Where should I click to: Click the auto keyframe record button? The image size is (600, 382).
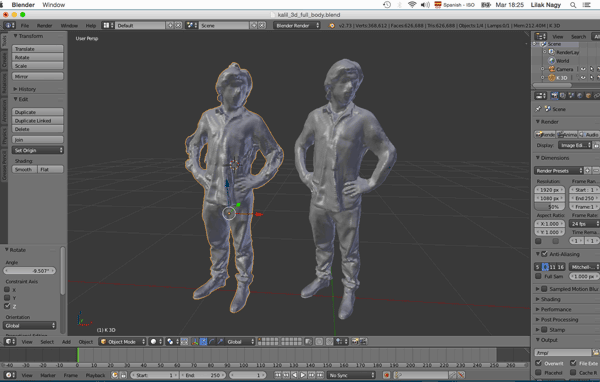tap(386, 375)
